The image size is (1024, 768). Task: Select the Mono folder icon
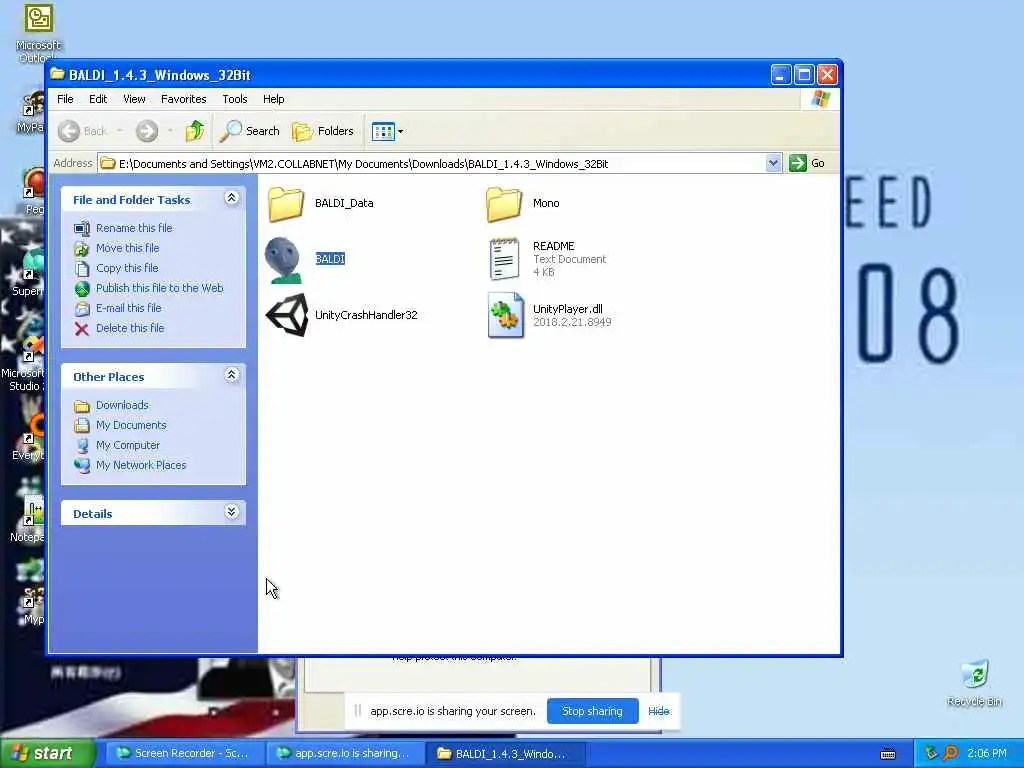tap(504, 204)
